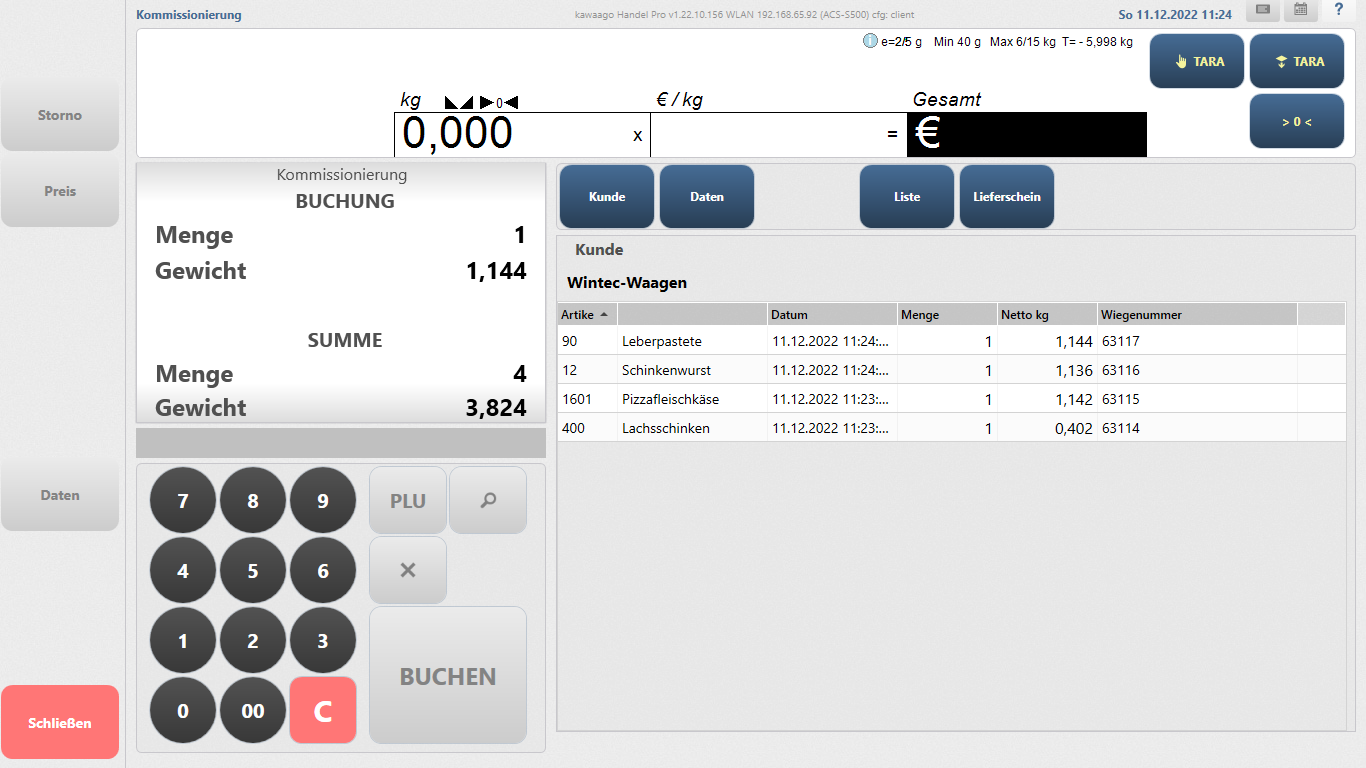Click the Wiegenummer column header
Viewport: 1366px width, 768px height.
[1196, 315]
